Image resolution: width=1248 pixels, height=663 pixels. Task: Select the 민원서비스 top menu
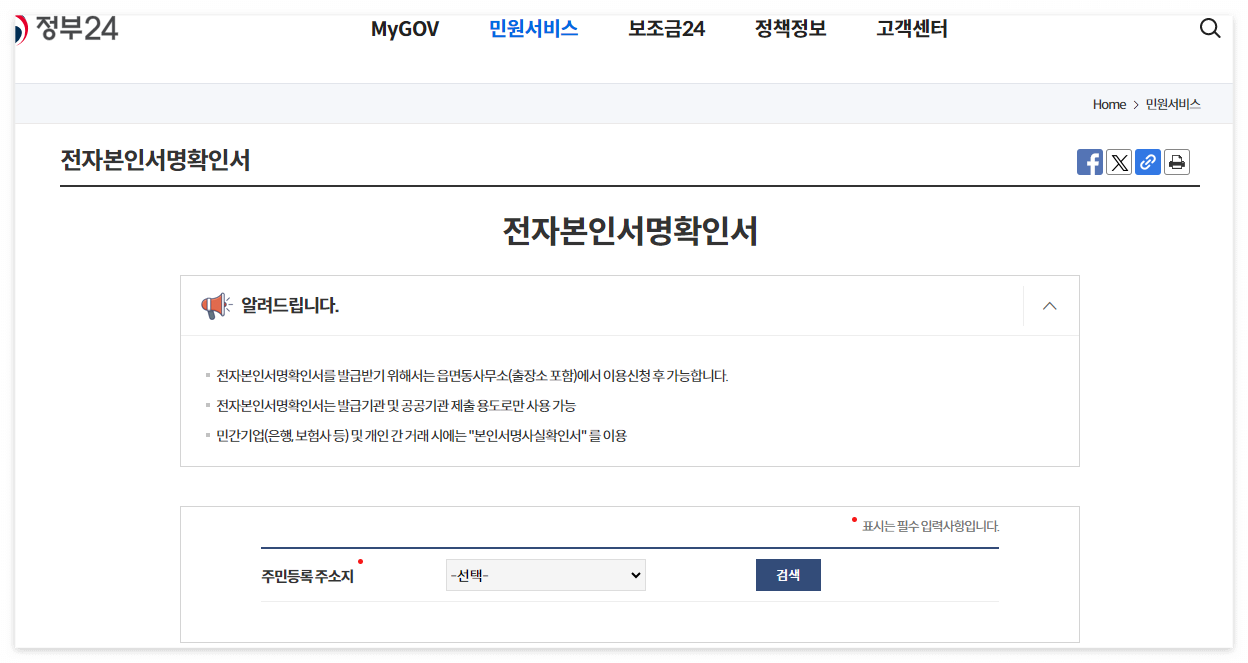tap(533, 29)
